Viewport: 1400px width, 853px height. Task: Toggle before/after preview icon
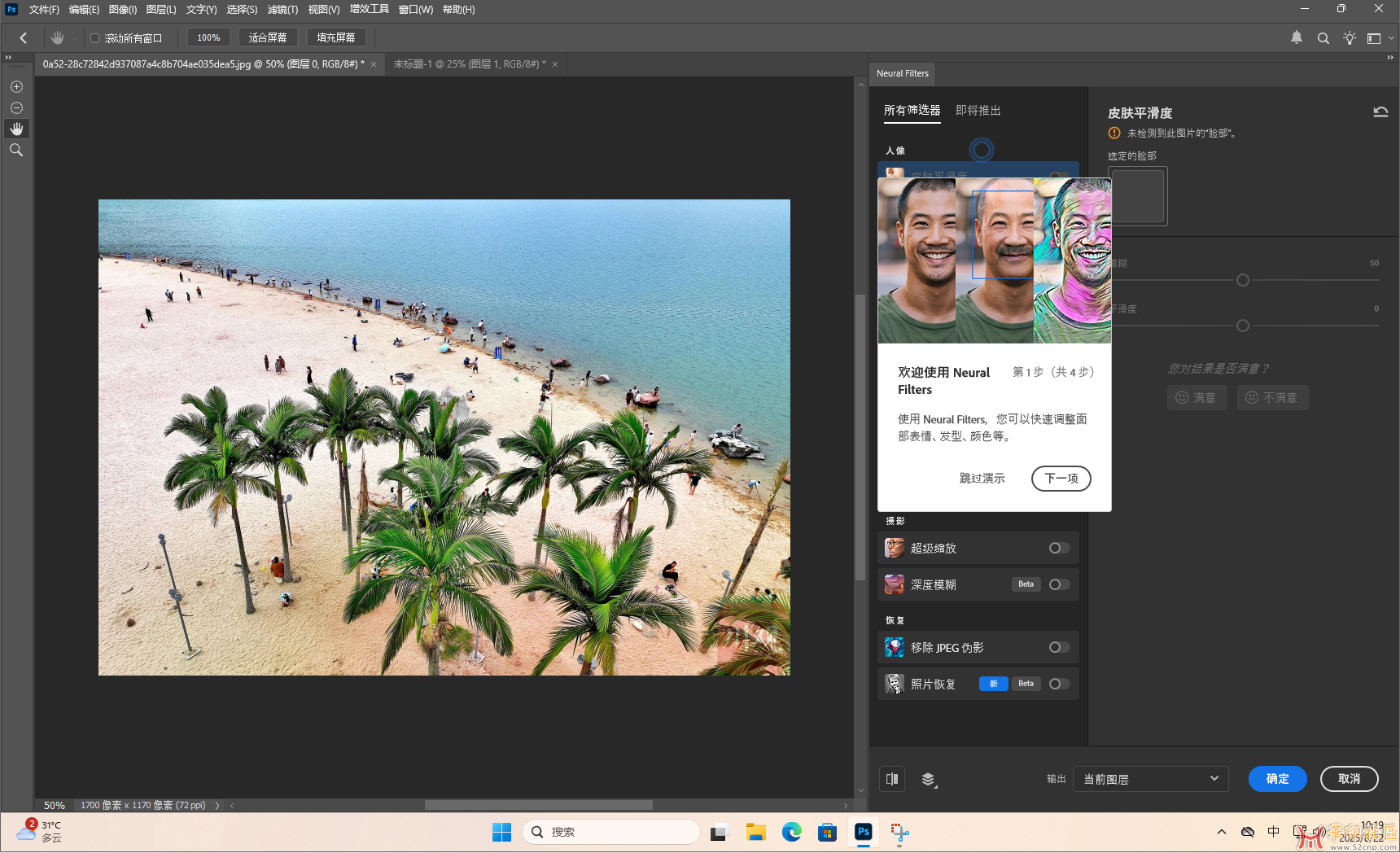892,779
